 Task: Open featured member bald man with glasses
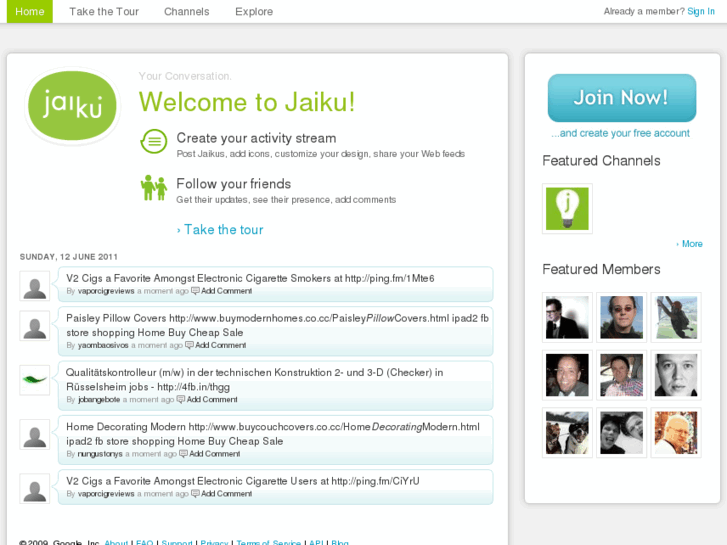(x=676, y=433)
